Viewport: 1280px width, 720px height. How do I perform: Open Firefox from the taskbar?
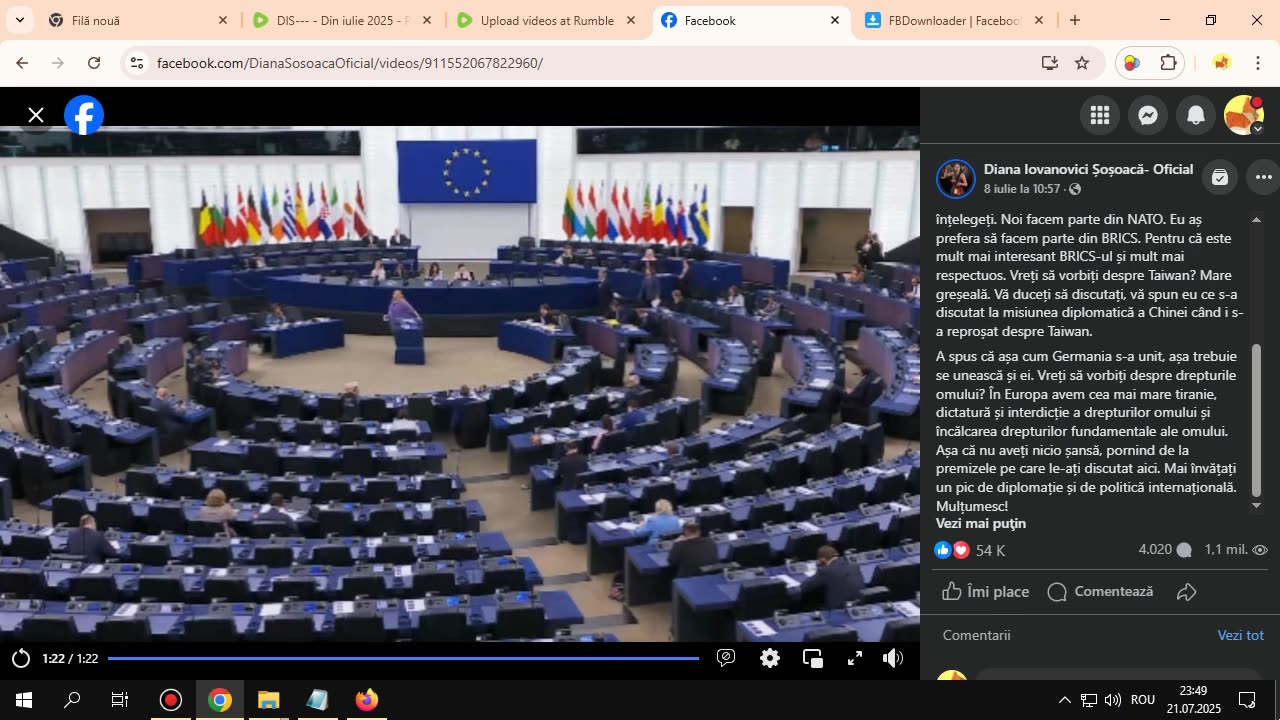coord(366,700)
